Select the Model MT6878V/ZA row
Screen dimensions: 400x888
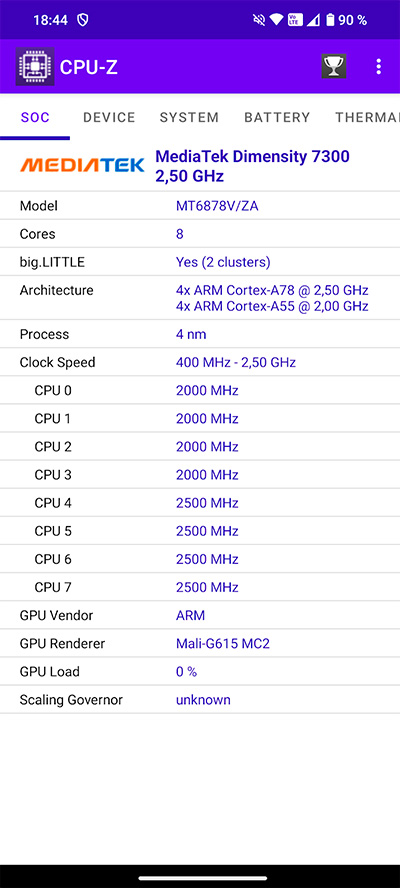coord(200,206)
